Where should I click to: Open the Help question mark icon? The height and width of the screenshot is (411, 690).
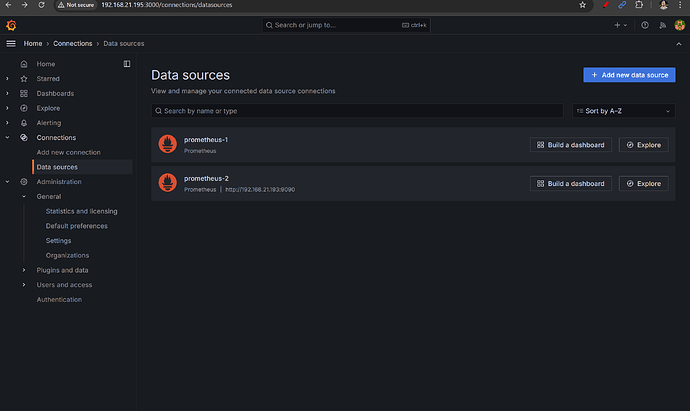[644, 24]
